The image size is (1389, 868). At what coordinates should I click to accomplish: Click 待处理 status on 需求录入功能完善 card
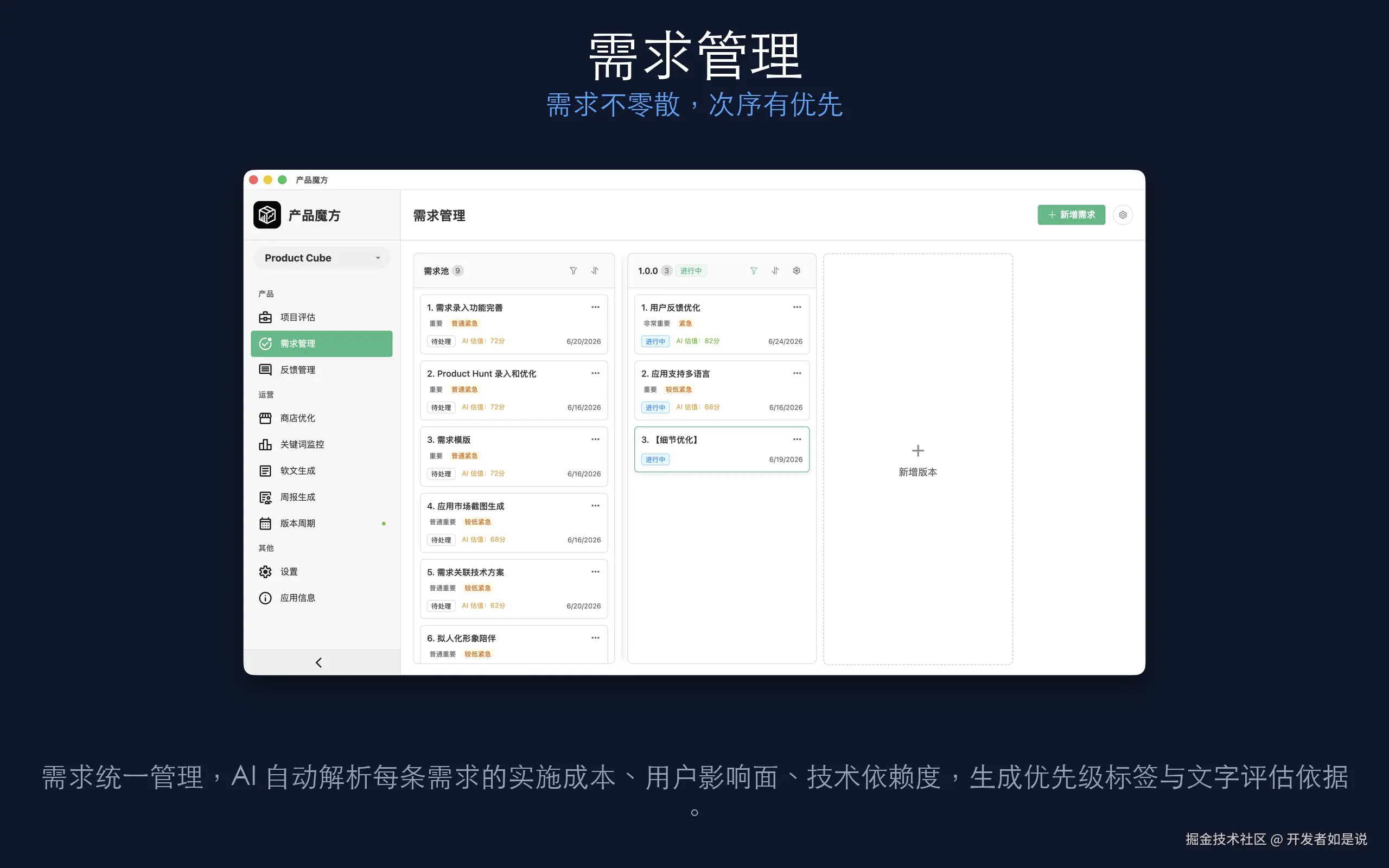pyautogui.click(x=441, y=342)
